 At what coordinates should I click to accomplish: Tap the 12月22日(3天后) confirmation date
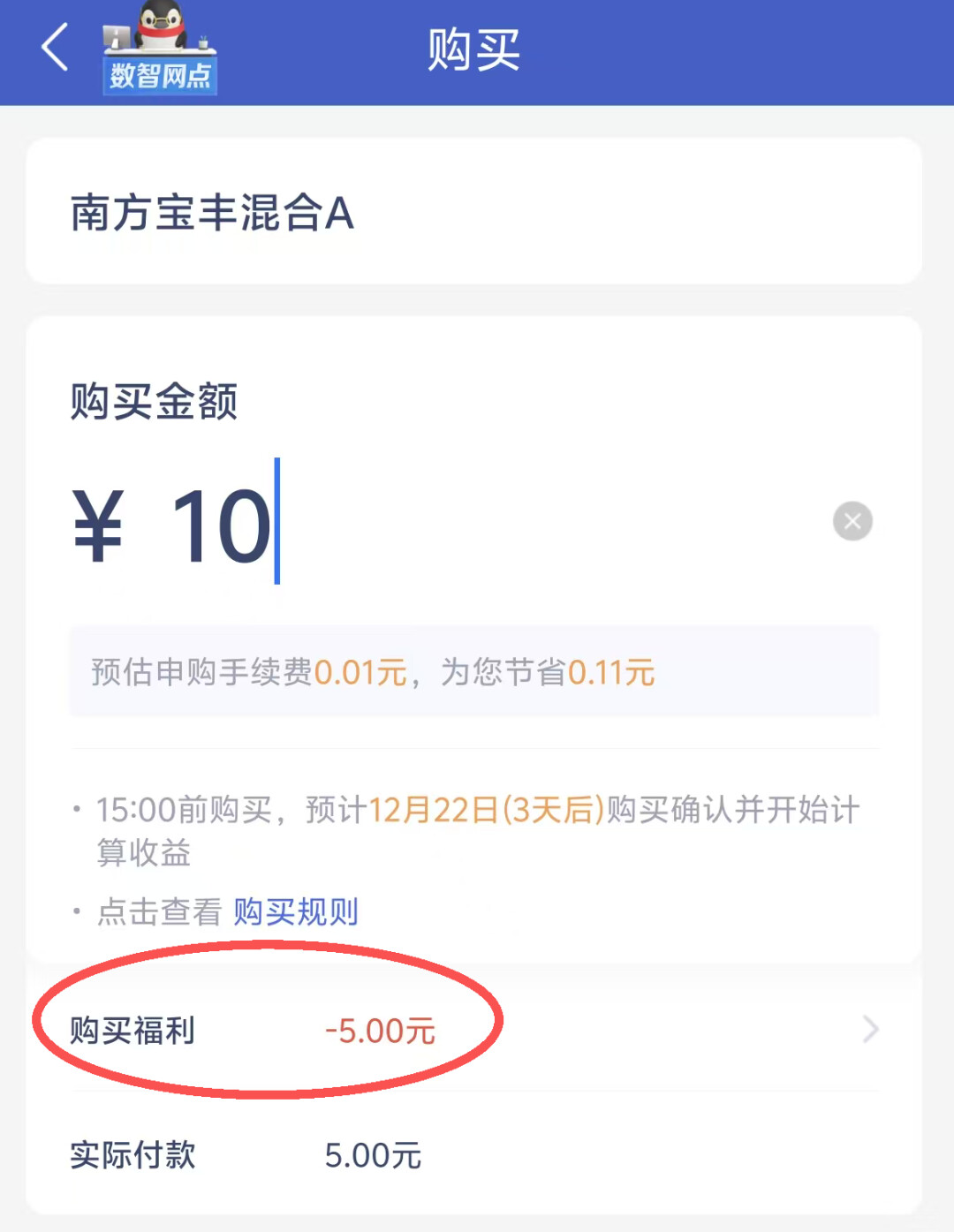486,810
